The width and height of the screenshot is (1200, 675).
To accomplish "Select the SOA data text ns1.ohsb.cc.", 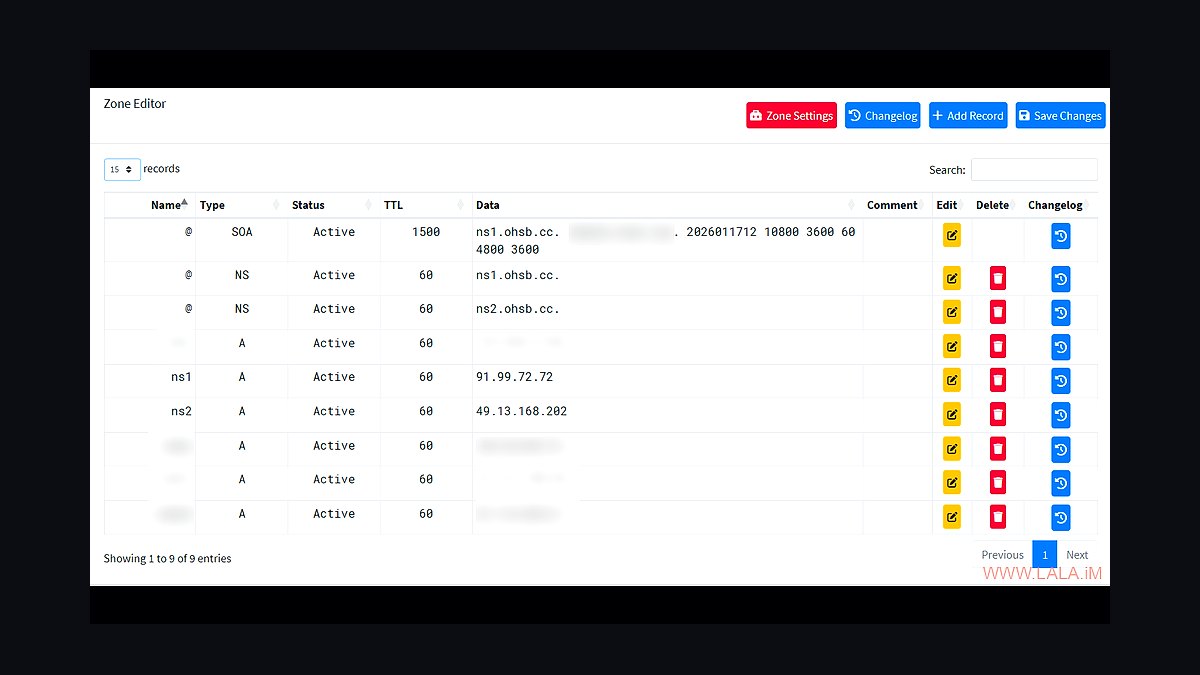I will (x=518, y=232).
